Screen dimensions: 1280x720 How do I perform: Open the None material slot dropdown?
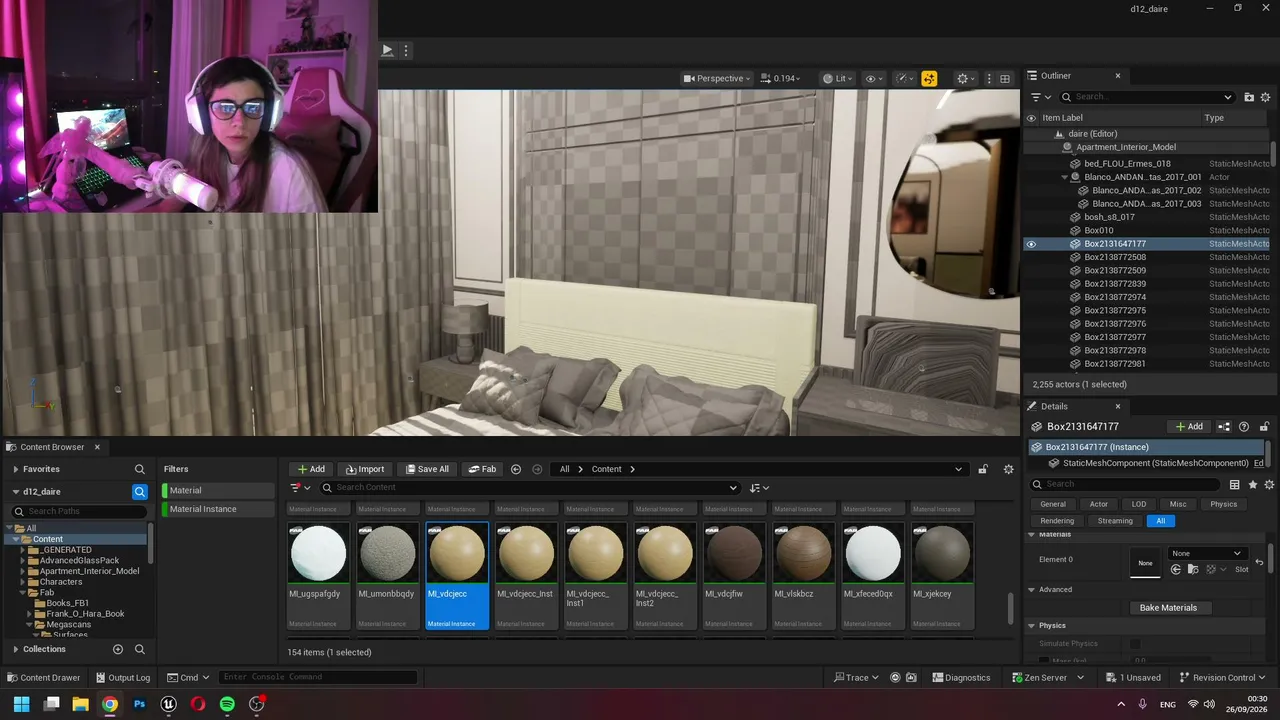(x=1207, y=553)
